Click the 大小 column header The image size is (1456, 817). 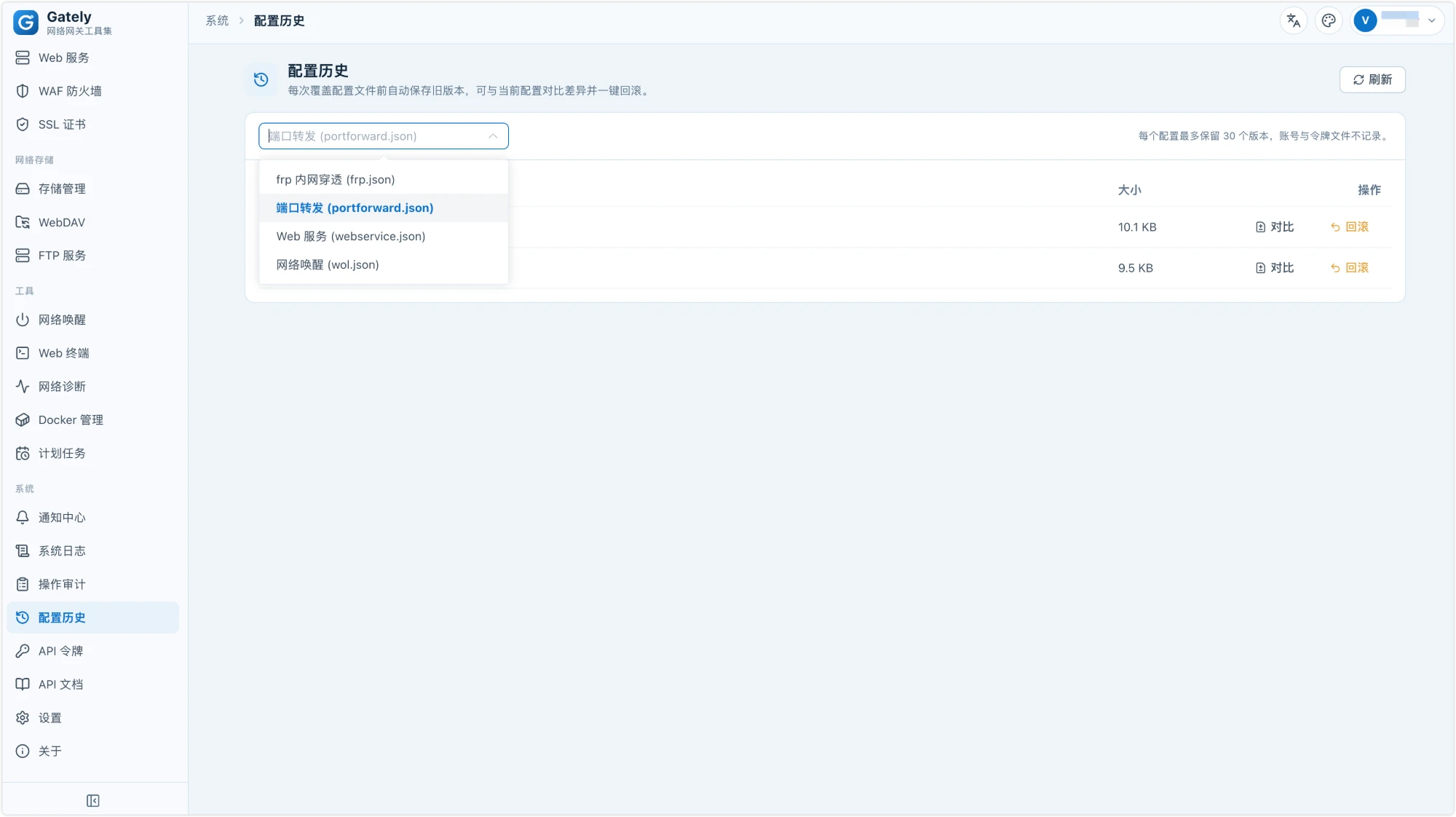pyautogui.click(x=1129, y=190)
